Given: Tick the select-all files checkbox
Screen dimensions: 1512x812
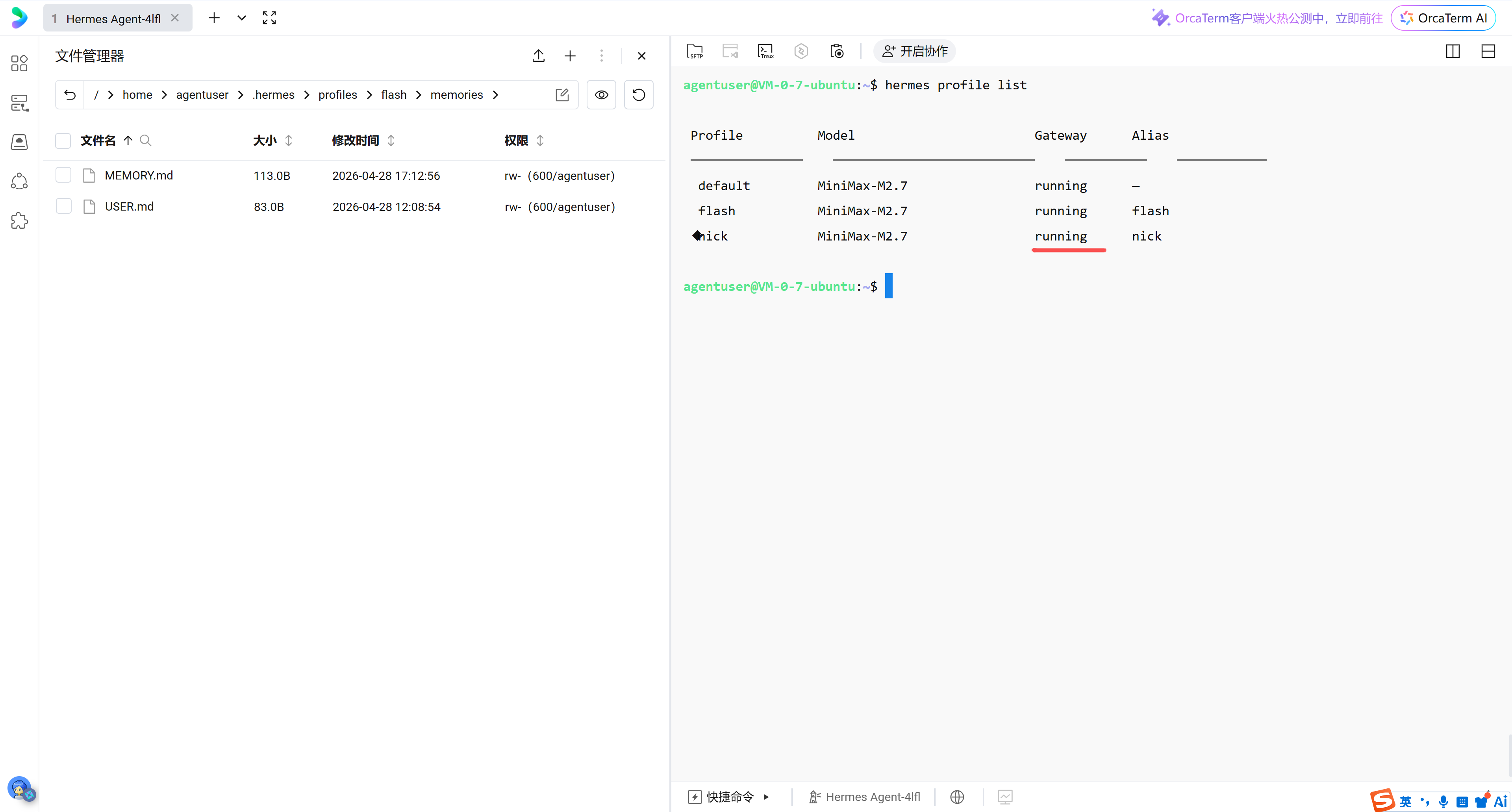Looking at the screenshot, I should [x=63, y=141].
